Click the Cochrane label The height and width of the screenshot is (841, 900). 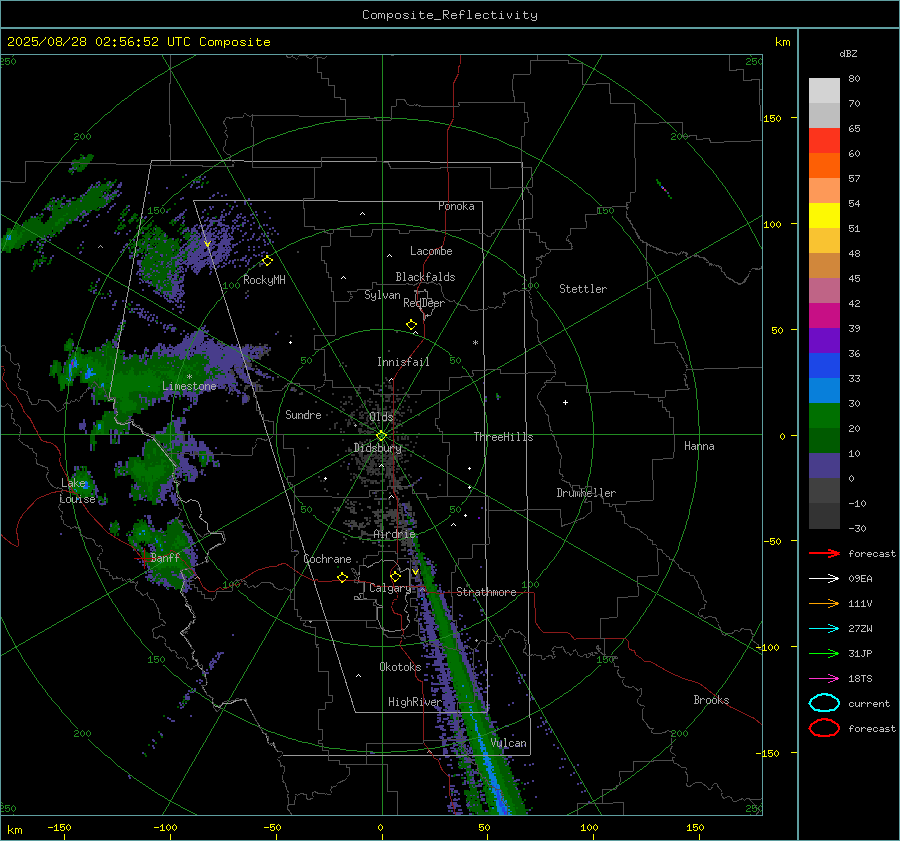[327, 559]
